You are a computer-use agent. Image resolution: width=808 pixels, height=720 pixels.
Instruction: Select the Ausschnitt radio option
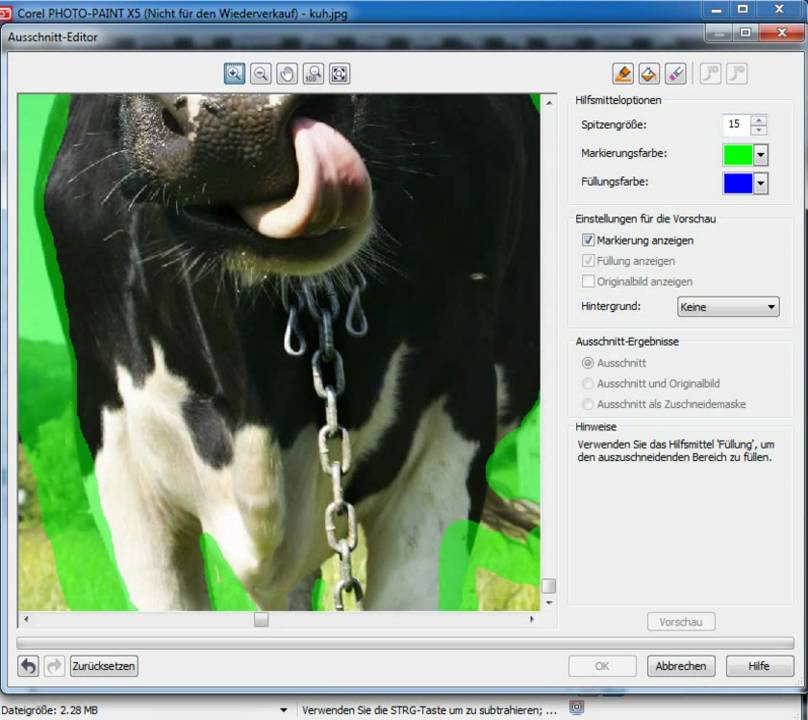587,363
